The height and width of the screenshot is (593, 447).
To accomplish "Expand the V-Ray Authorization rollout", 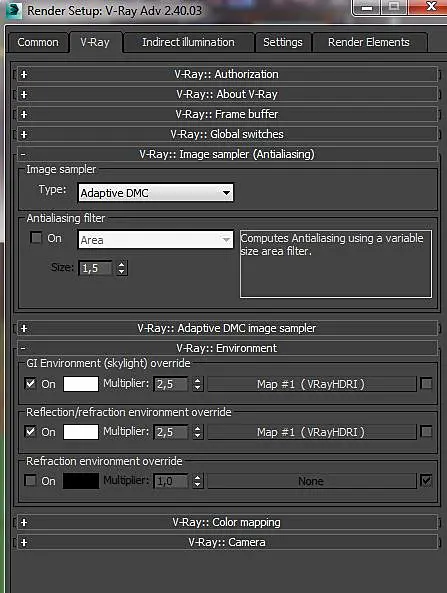I will coord(227,74).
